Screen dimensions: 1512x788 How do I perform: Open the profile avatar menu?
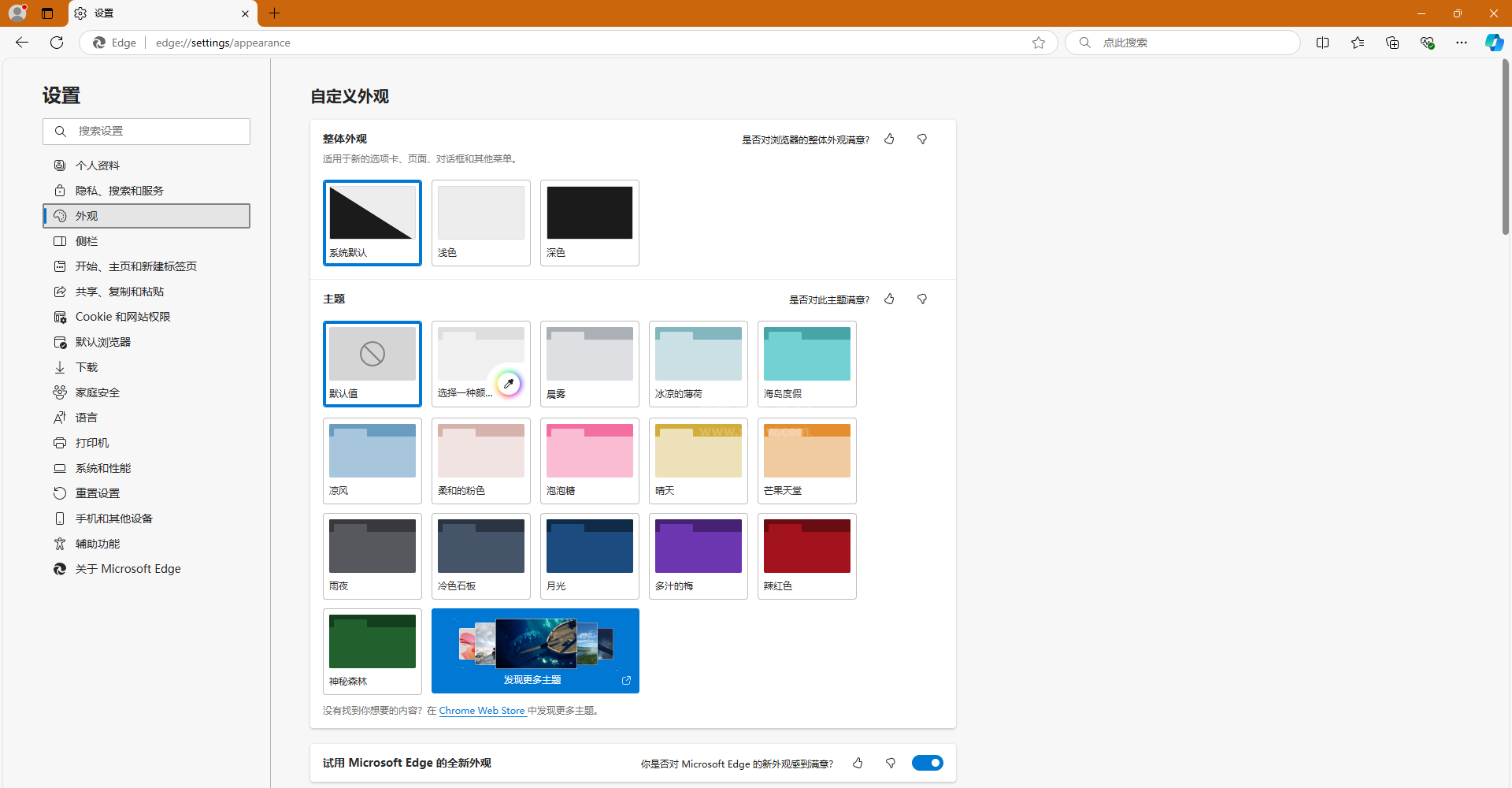click(17, 13)
